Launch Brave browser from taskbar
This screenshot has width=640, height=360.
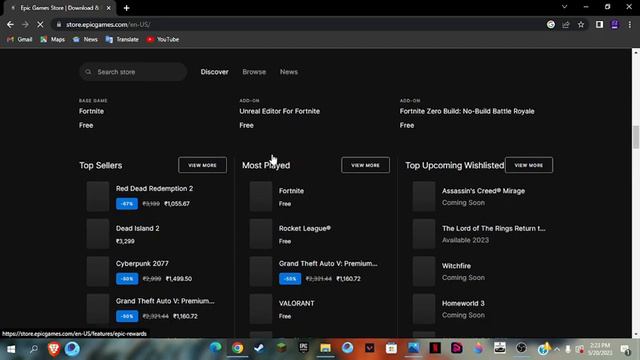pos(53,349)
